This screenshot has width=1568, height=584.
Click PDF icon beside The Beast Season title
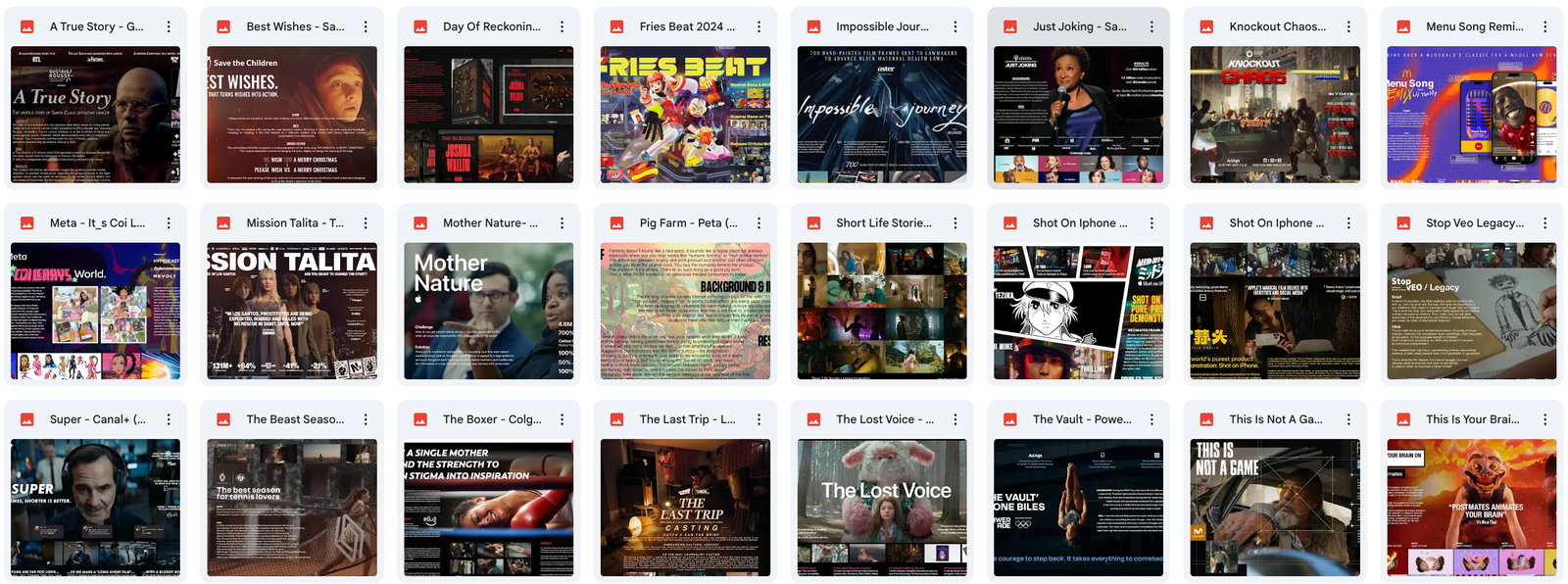tap(223, 418)
